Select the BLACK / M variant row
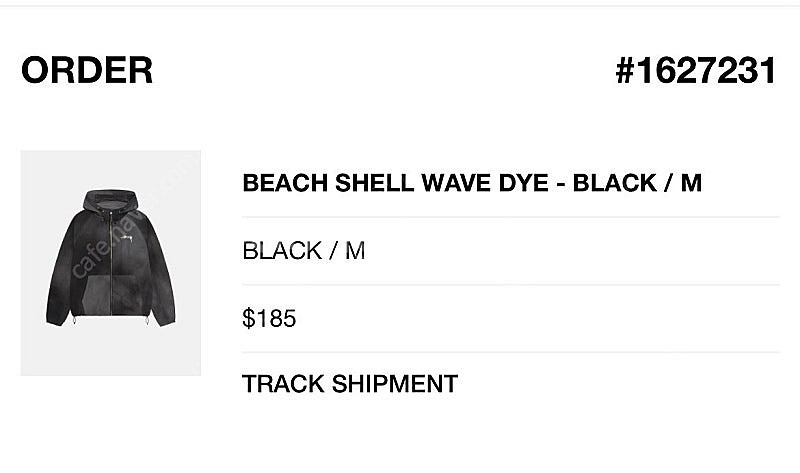 [303, 251]
